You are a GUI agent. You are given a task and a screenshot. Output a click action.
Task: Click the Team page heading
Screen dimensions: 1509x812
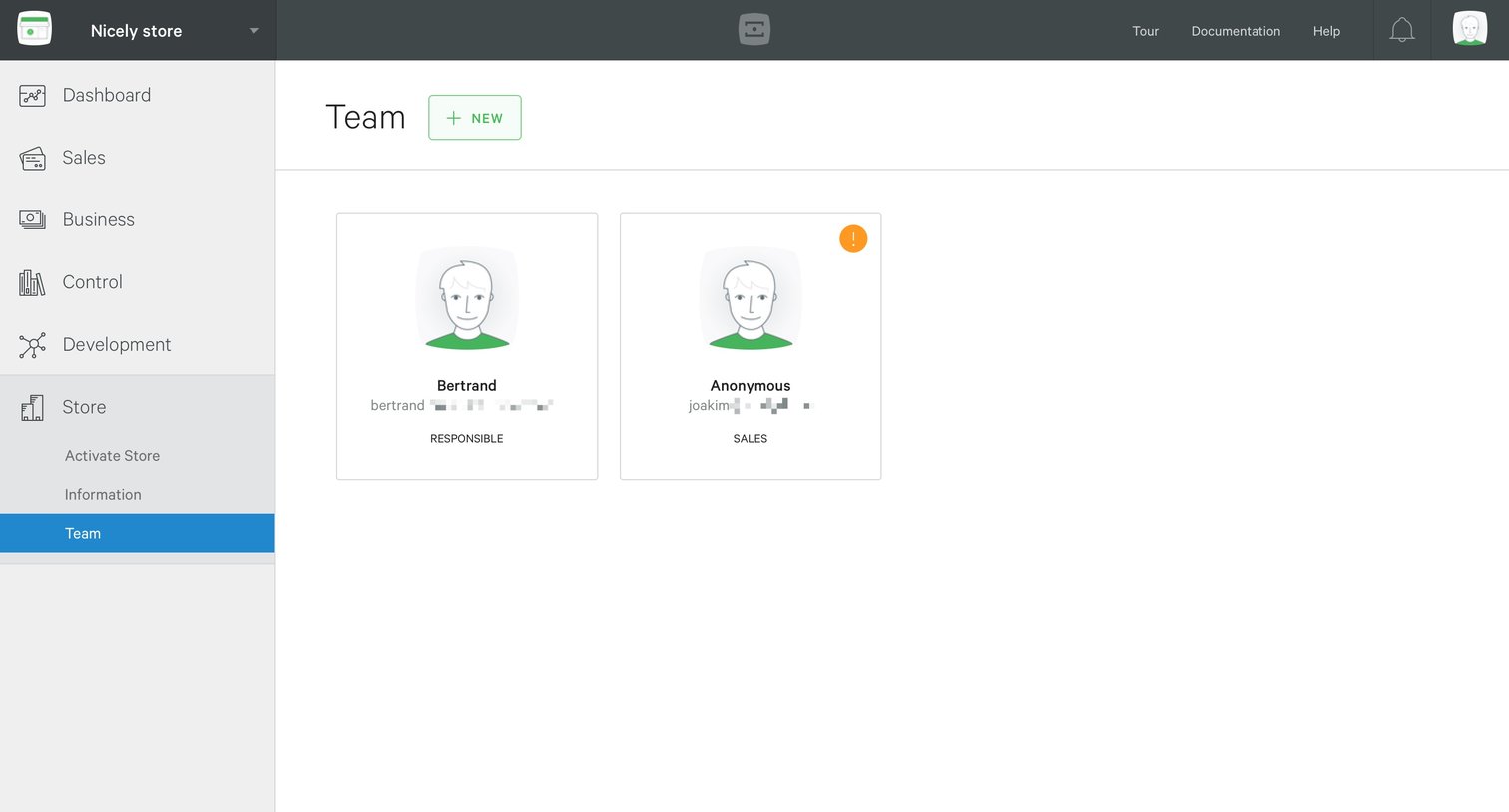click(x=365, y=117)
